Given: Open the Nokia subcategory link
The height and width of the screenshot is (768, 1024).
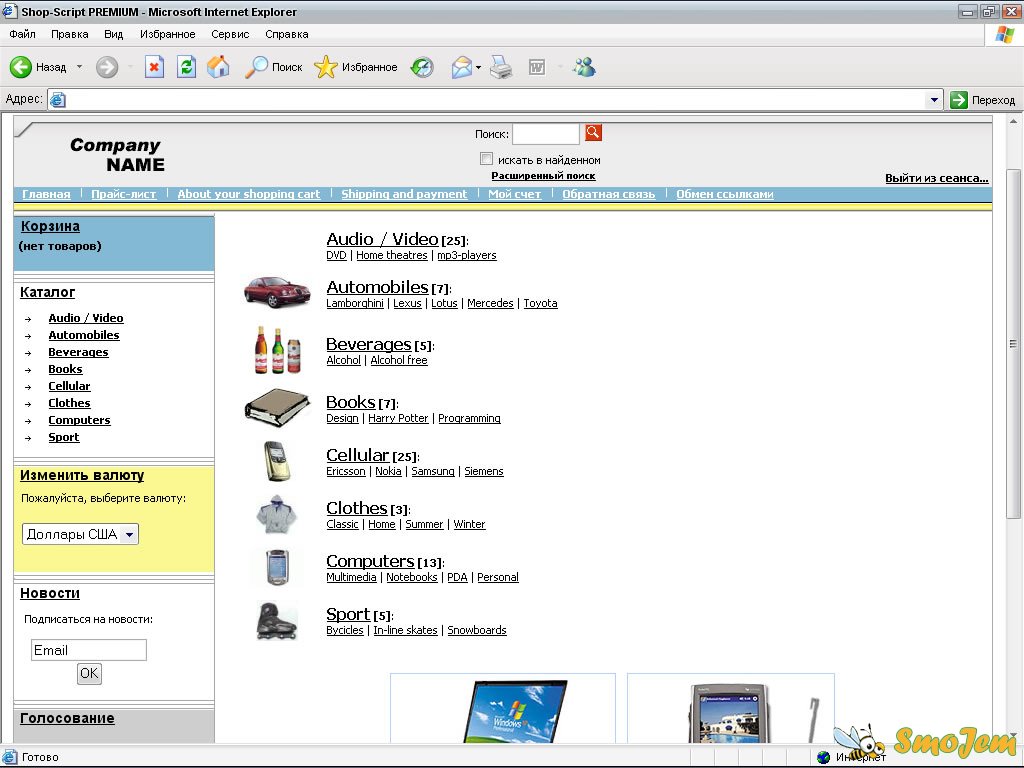Looking at the screenshot, I should point(388,471).
